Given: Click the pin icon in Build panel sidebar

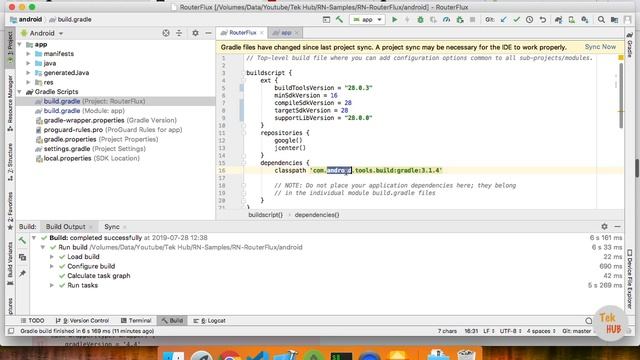Looking at the screenshot, I should point(22,273).
